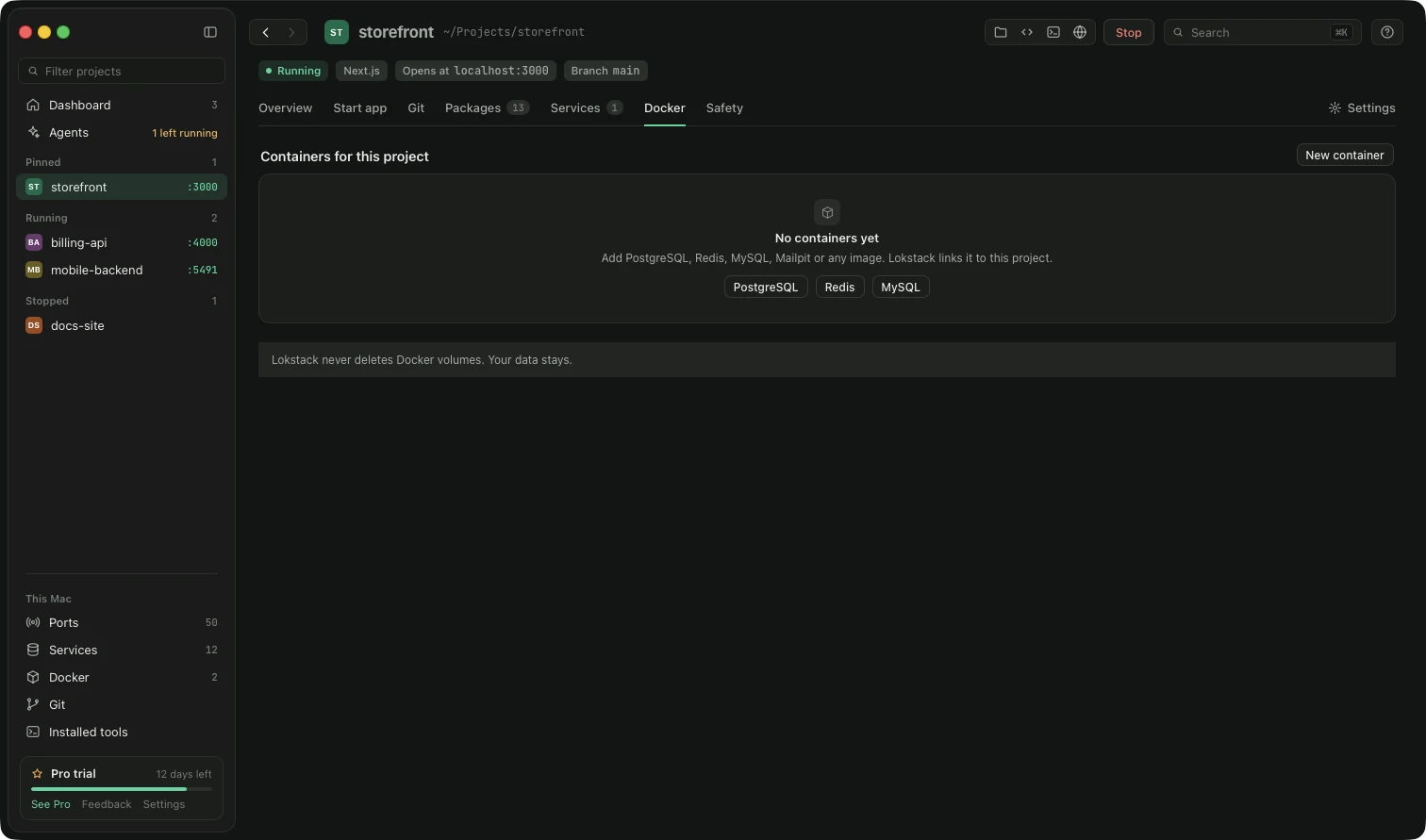Click the Search input field
The image size is (1426, 840).
1262,32
